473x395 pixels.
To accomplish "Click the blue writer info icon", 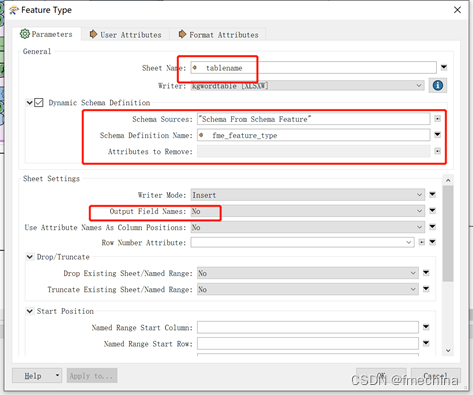I will click(438, 86).
